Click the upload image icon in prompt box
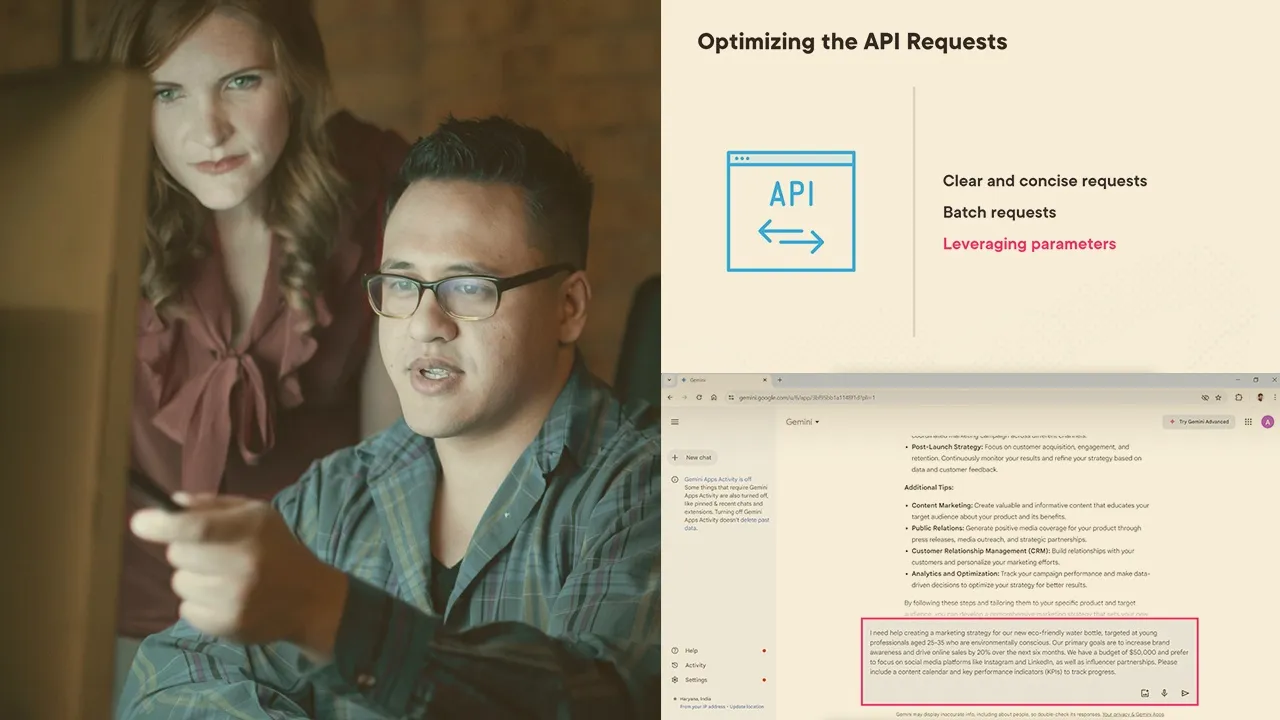Image resolution: width=1280 pixels, height=720 pixels. [1145, 693]
